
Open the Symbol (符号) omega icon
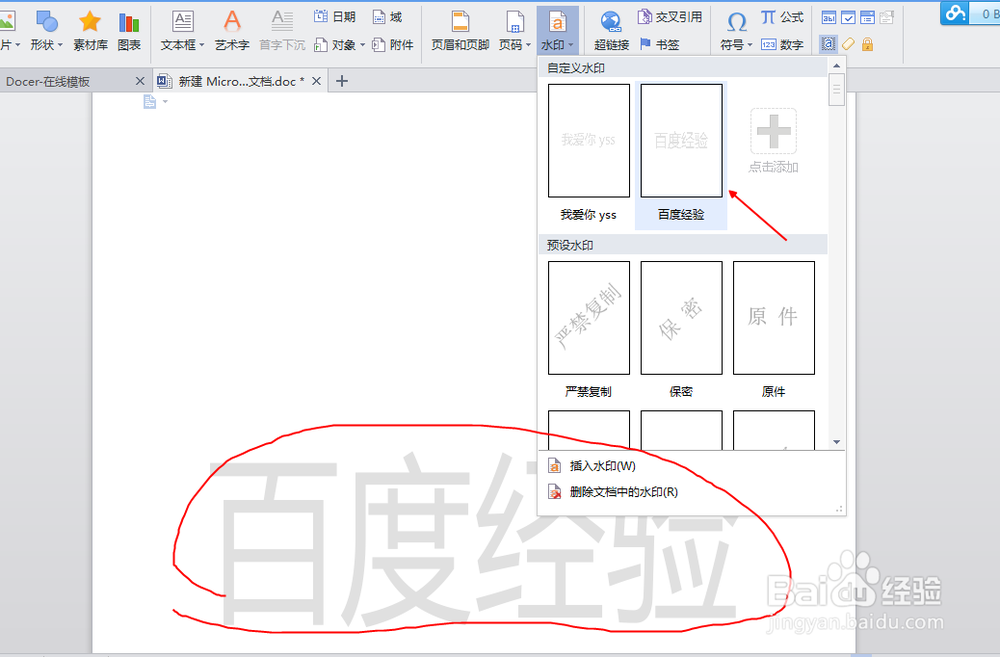(736, 22)
